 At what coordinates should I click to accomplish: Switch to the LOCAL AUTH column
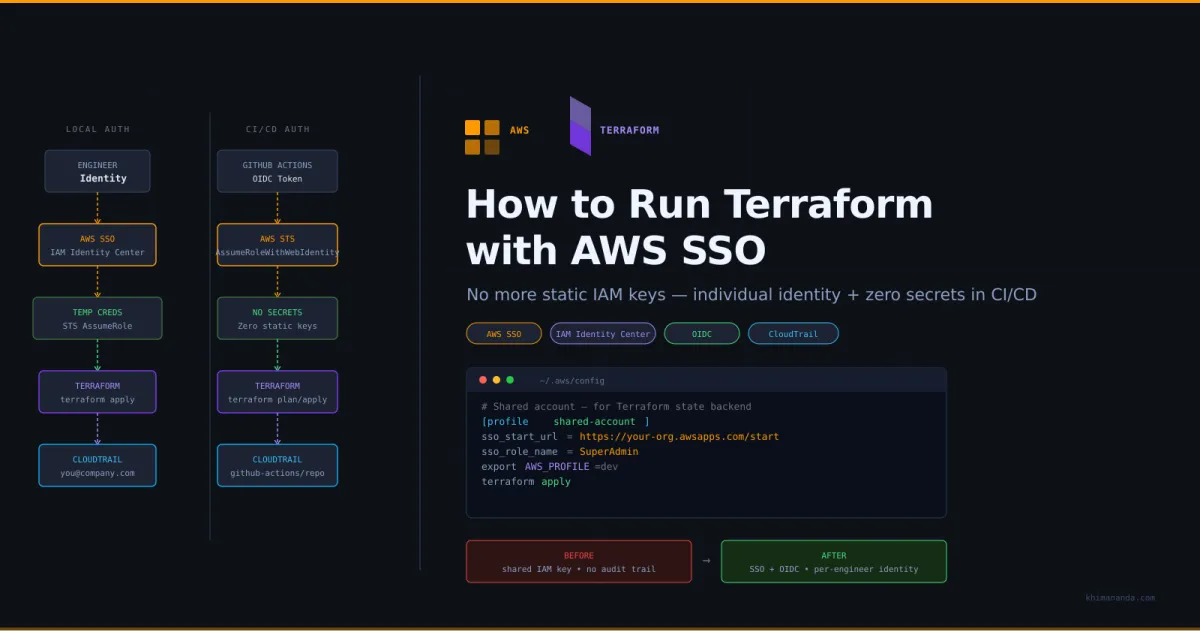click(x=97, y=129)
